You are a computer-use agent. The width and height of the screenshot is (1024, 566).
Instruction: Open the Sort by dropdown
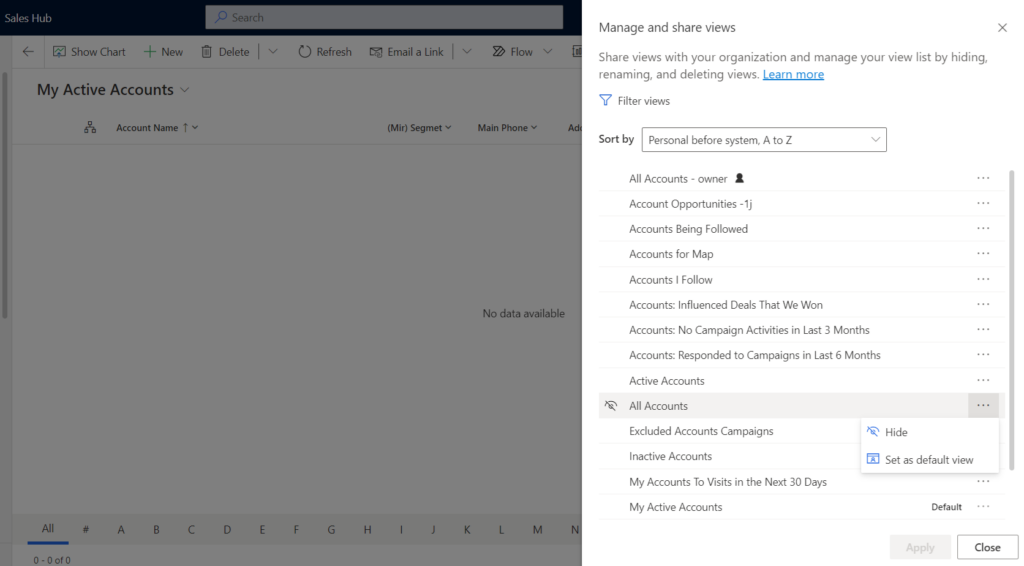click(764, 140)
